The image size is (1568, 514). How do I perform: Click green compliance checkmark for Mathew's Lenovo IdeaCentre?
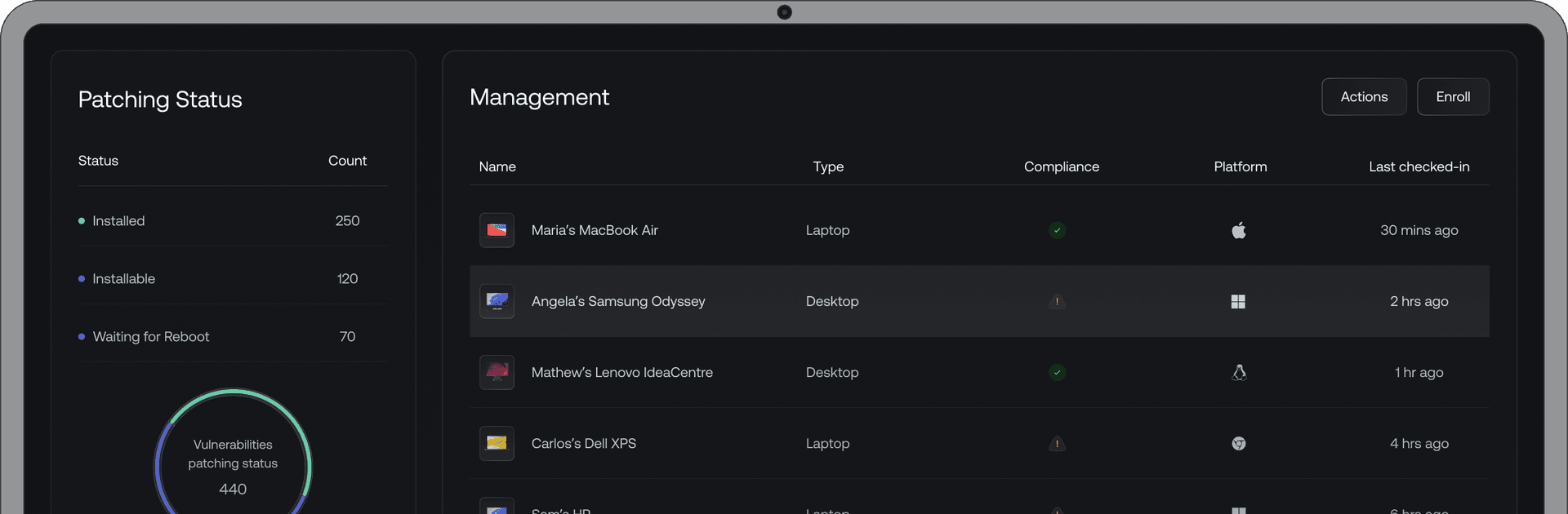tap(1057, 373)
